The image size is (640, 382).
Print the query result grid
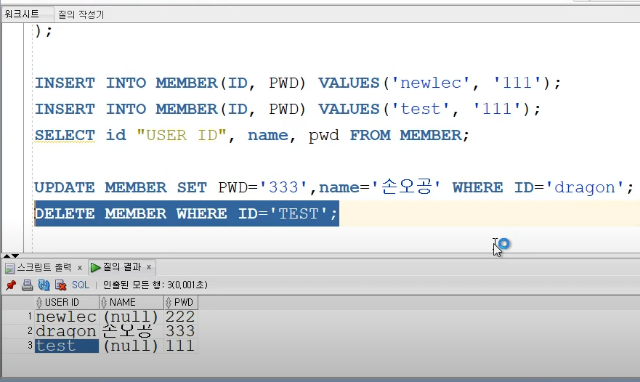(x=27, y=285)
